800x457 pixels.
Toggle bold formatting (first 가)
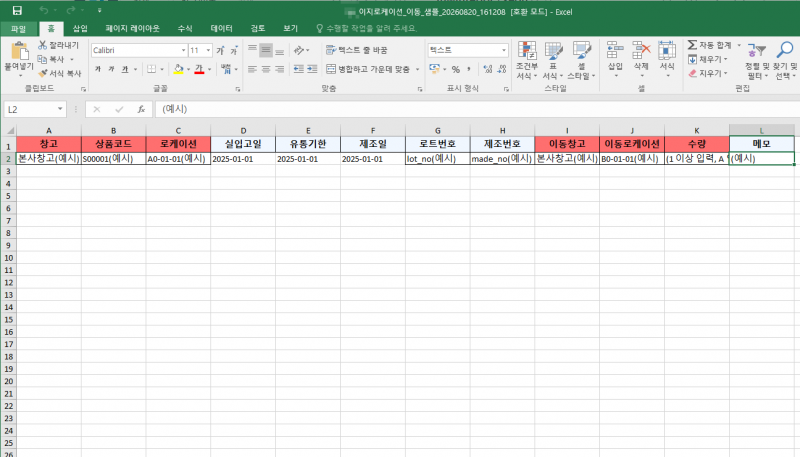coord(98,69)
